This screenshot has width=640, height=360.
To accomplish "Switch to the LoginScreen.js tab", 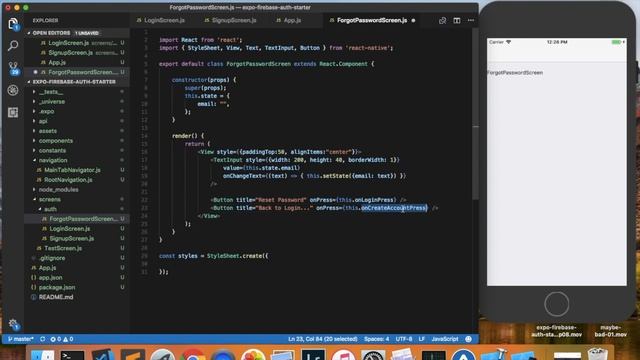I will coord(164,20).
